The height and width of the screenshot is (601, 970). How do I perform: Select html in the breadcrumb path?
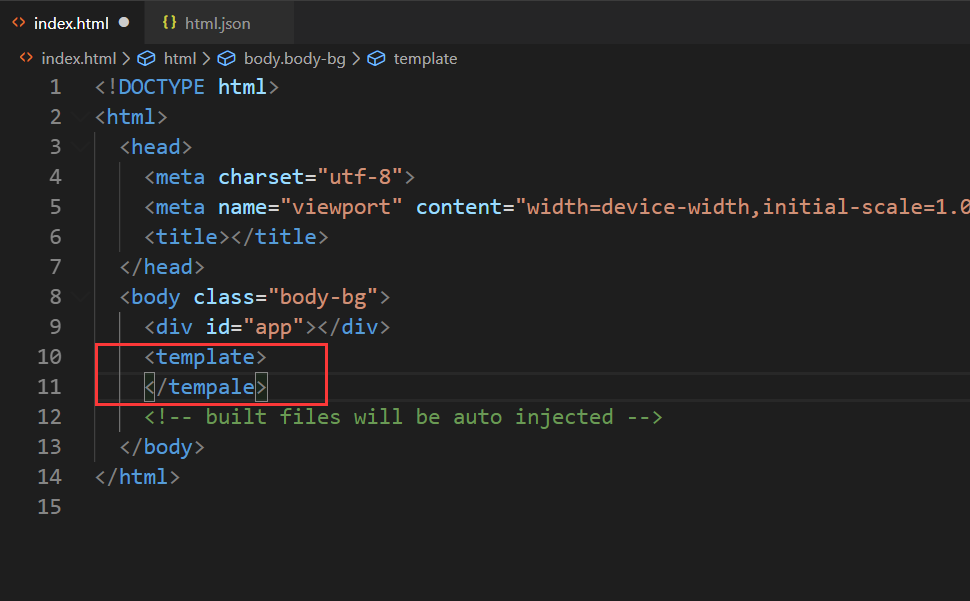[179, 59]
